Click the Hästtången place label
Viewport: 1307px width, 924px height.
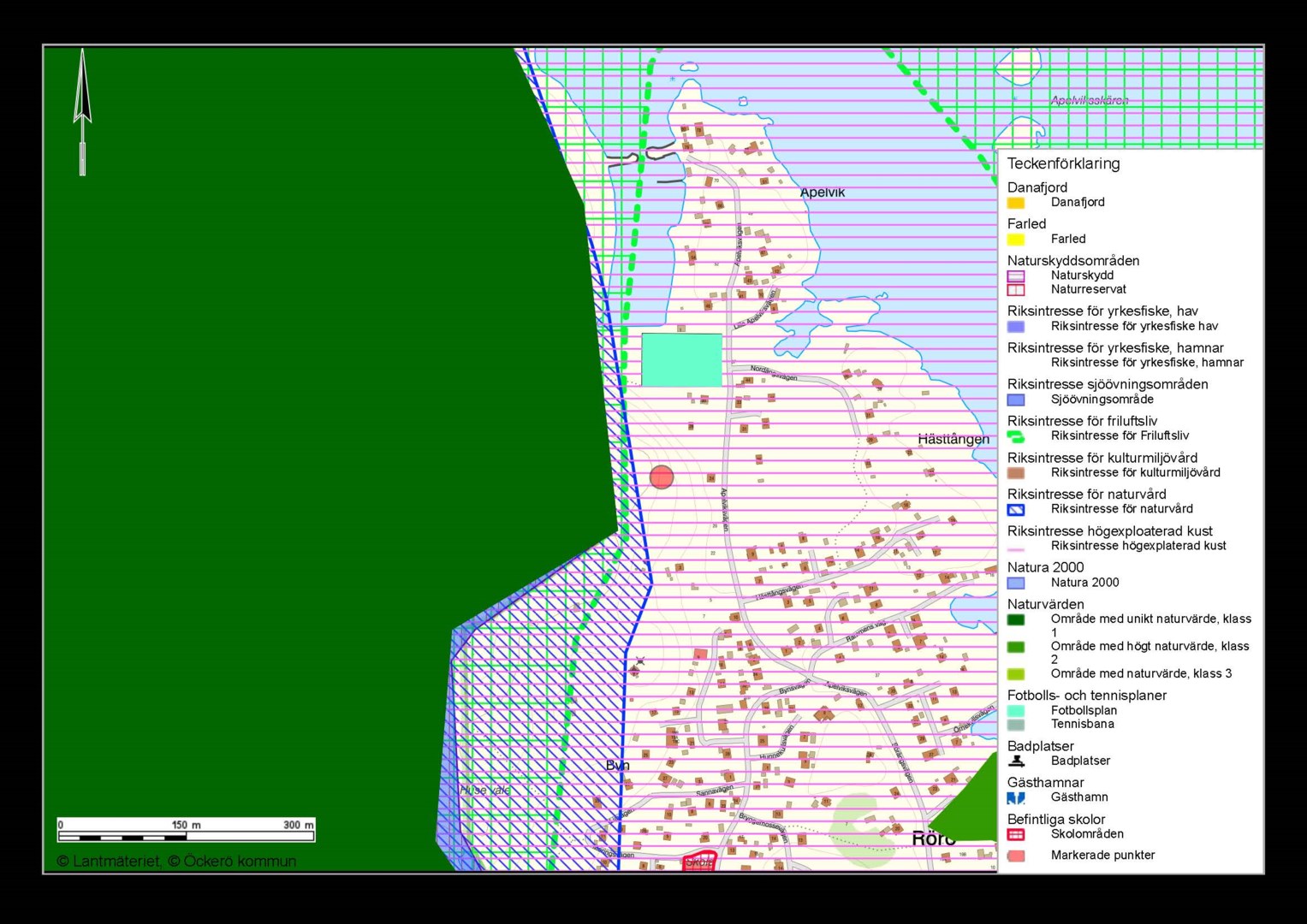[x=954, y=440]
